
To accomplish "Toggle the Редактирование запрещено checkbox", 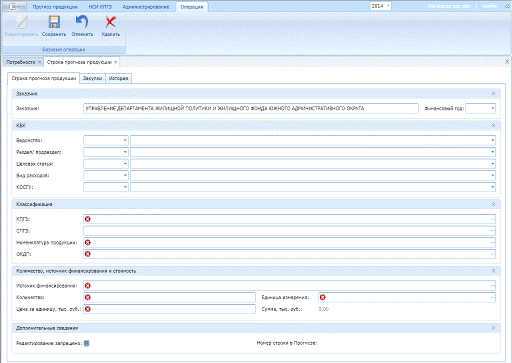I will [x=86, y=343].
